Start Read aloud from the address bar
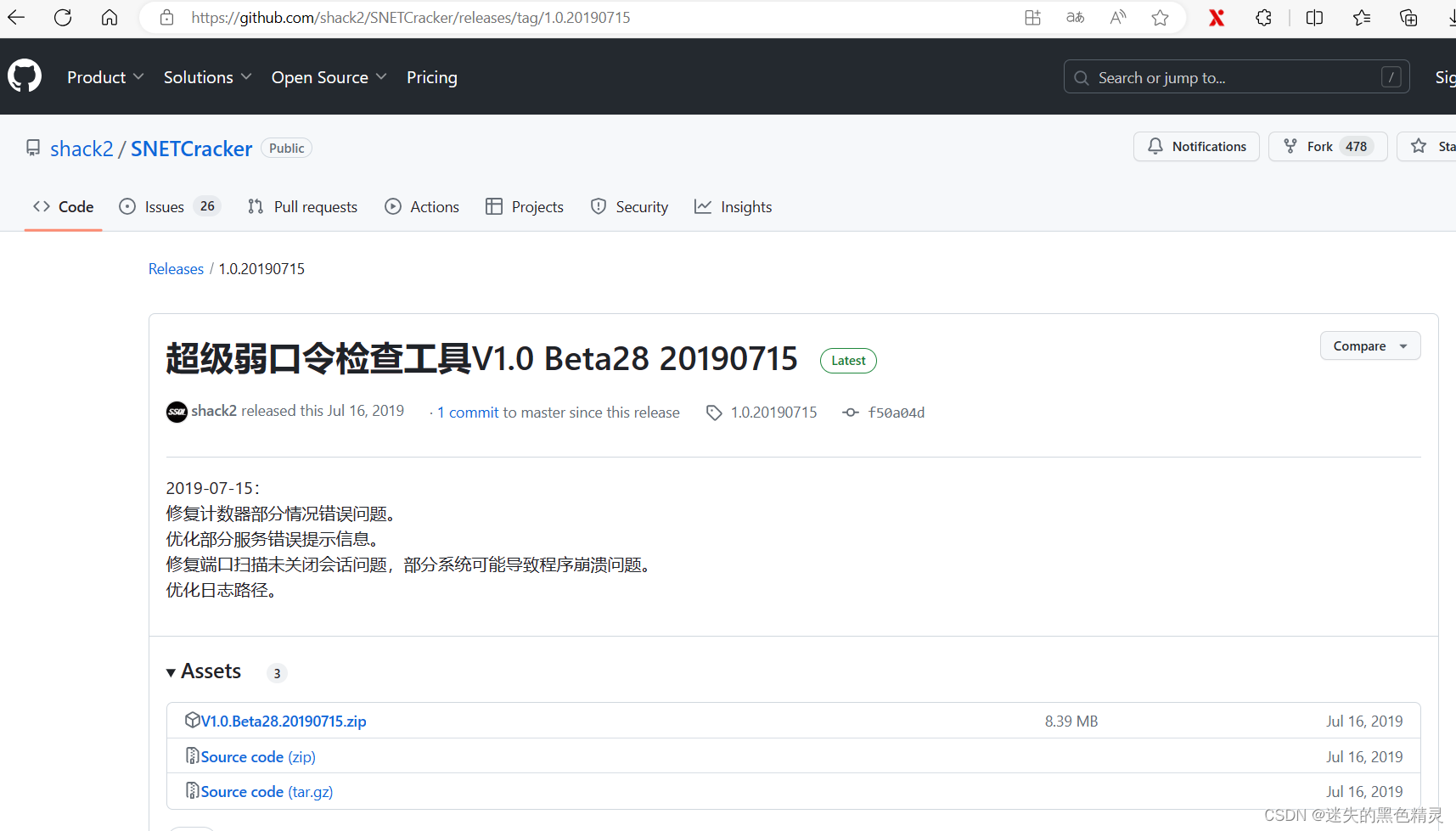Image resolution: width=1456 pixels, height=831 pixels. pos(1118,18)
